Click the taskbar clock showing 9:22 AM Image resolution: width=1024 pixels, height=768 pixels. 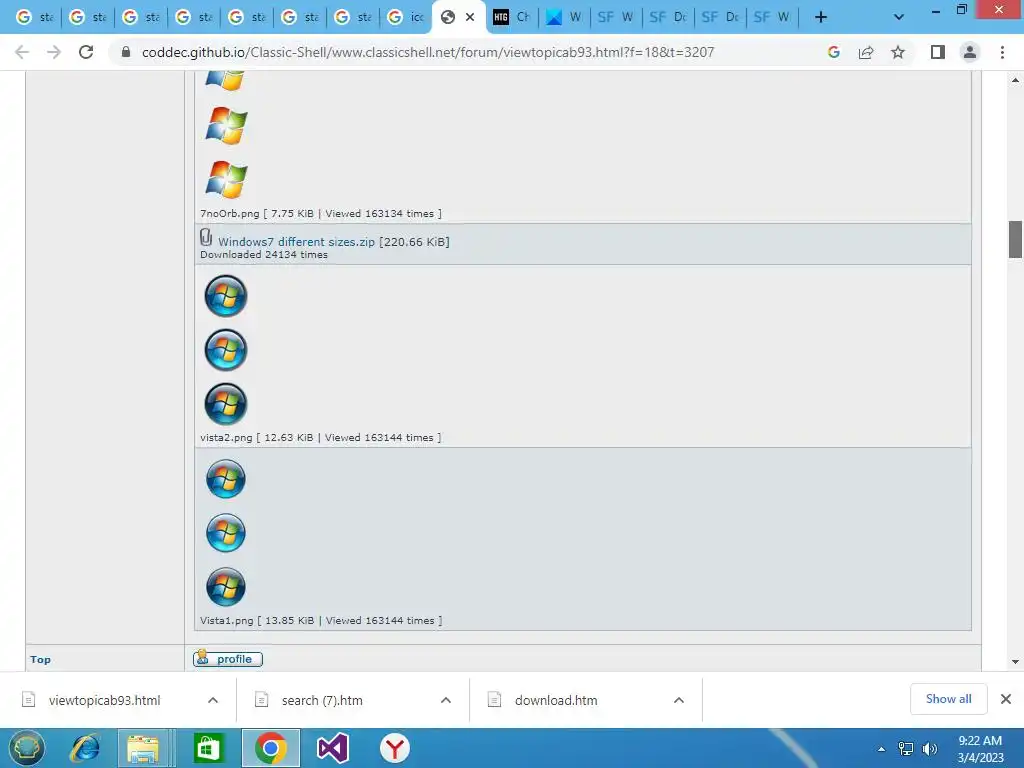pos(980,748)
